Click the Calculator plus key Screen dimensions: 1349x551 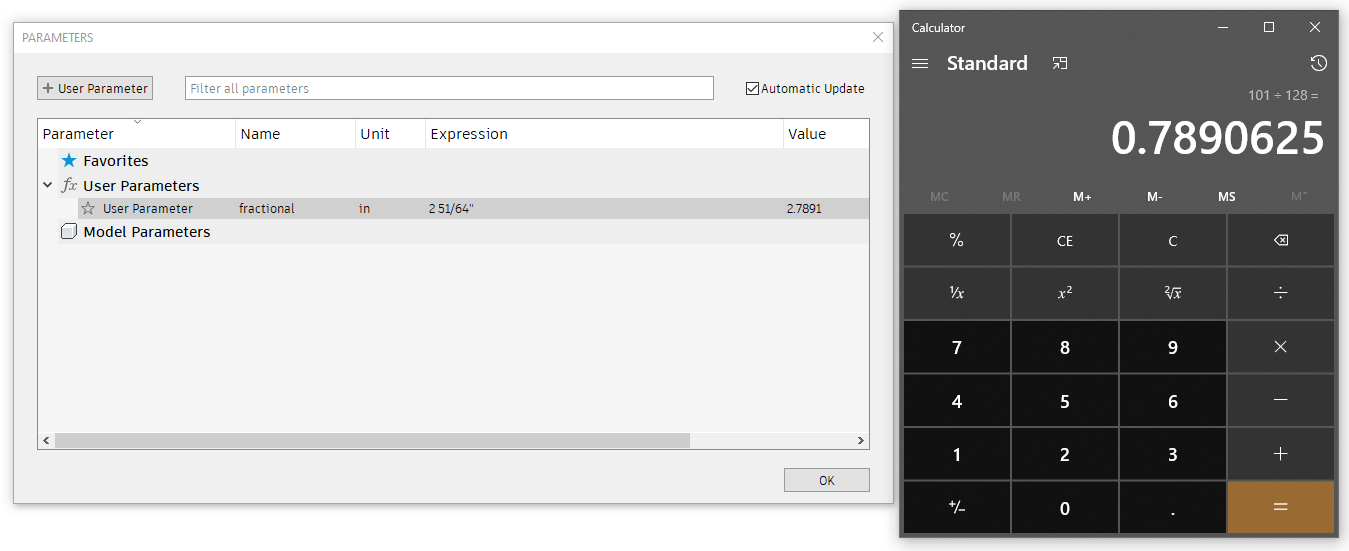1281,454
